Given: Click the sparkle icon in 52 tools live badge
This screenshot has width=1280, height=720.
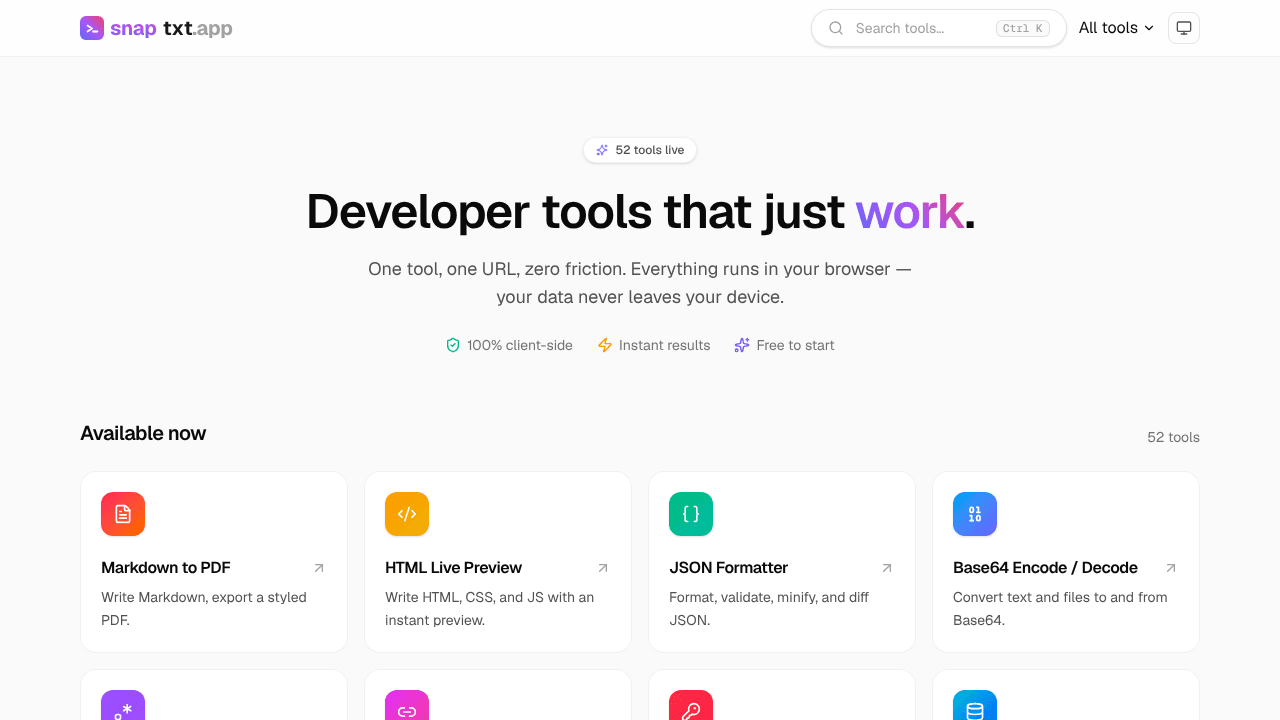Looking at the screenshot, I should (x=602, y=150).
